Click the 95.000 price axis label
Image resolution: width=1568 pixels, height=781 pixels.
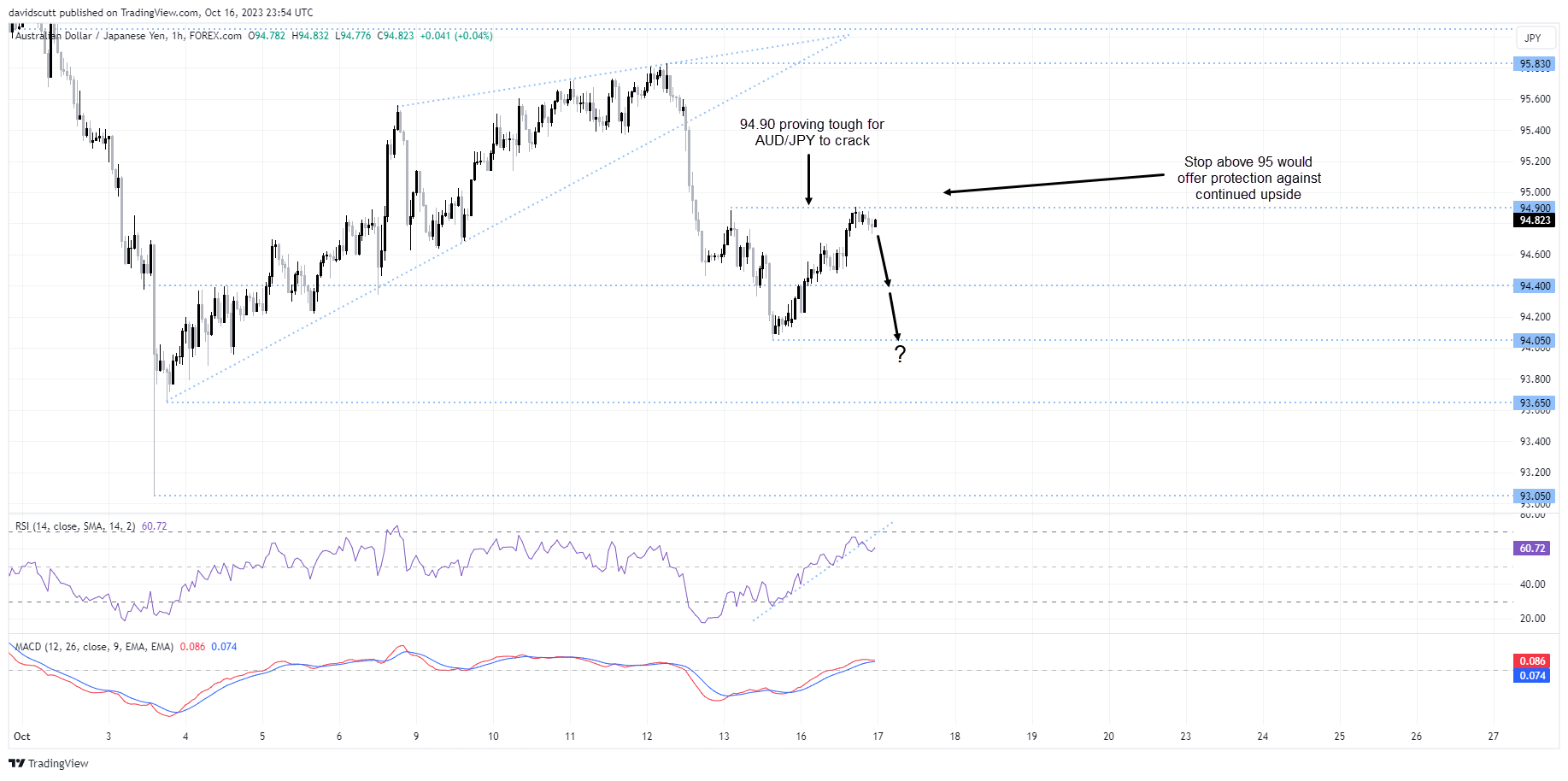(x=1535, y=192)
